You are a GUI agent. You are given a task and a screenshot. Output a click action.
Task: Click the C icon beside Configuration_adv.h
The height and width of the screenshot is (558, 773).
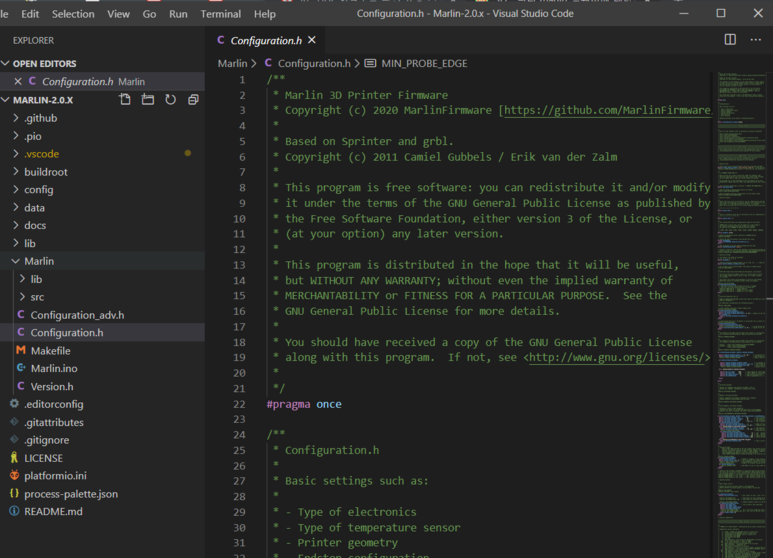[x=21, y=314]
